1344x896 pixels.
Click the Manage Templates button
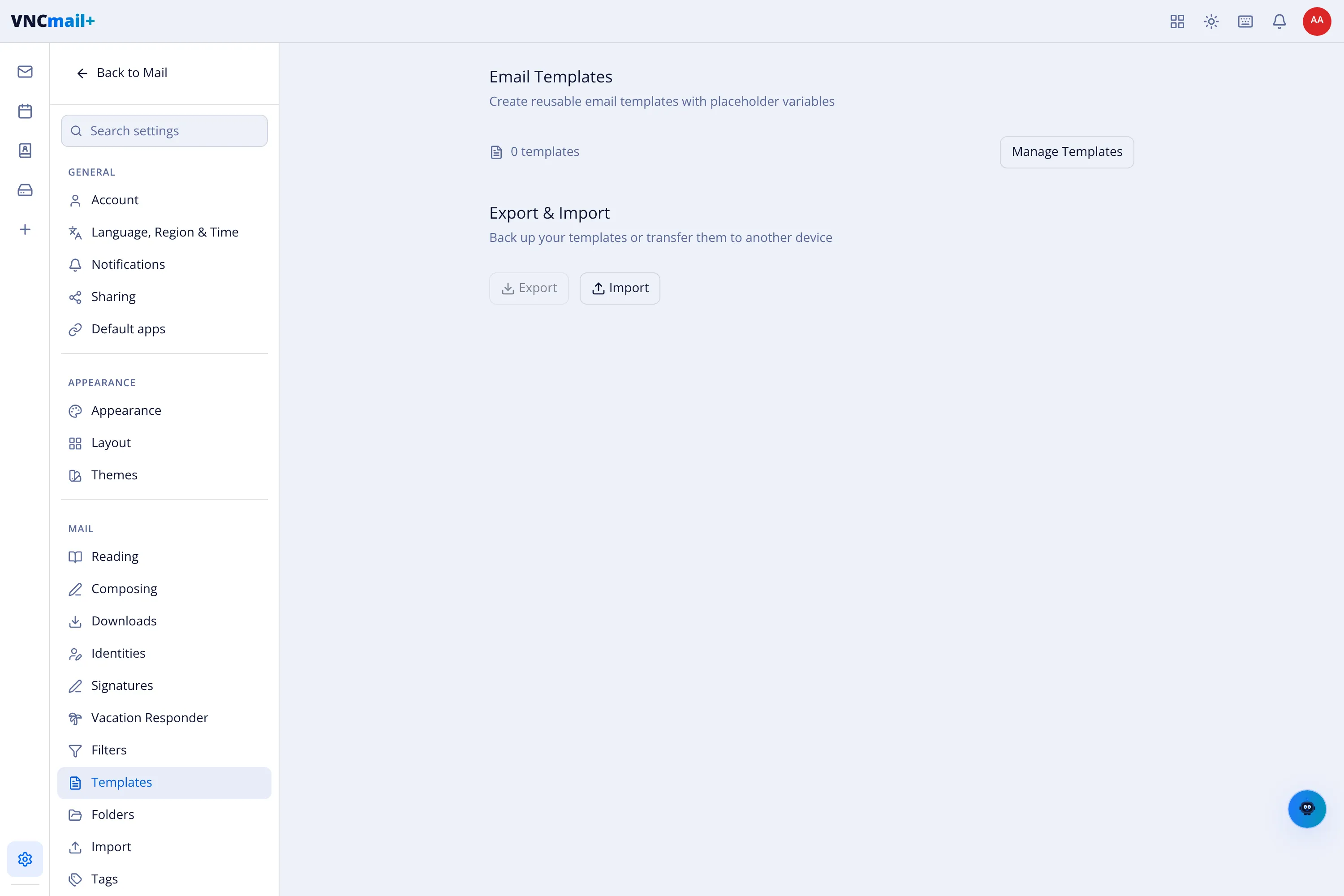1067,152
